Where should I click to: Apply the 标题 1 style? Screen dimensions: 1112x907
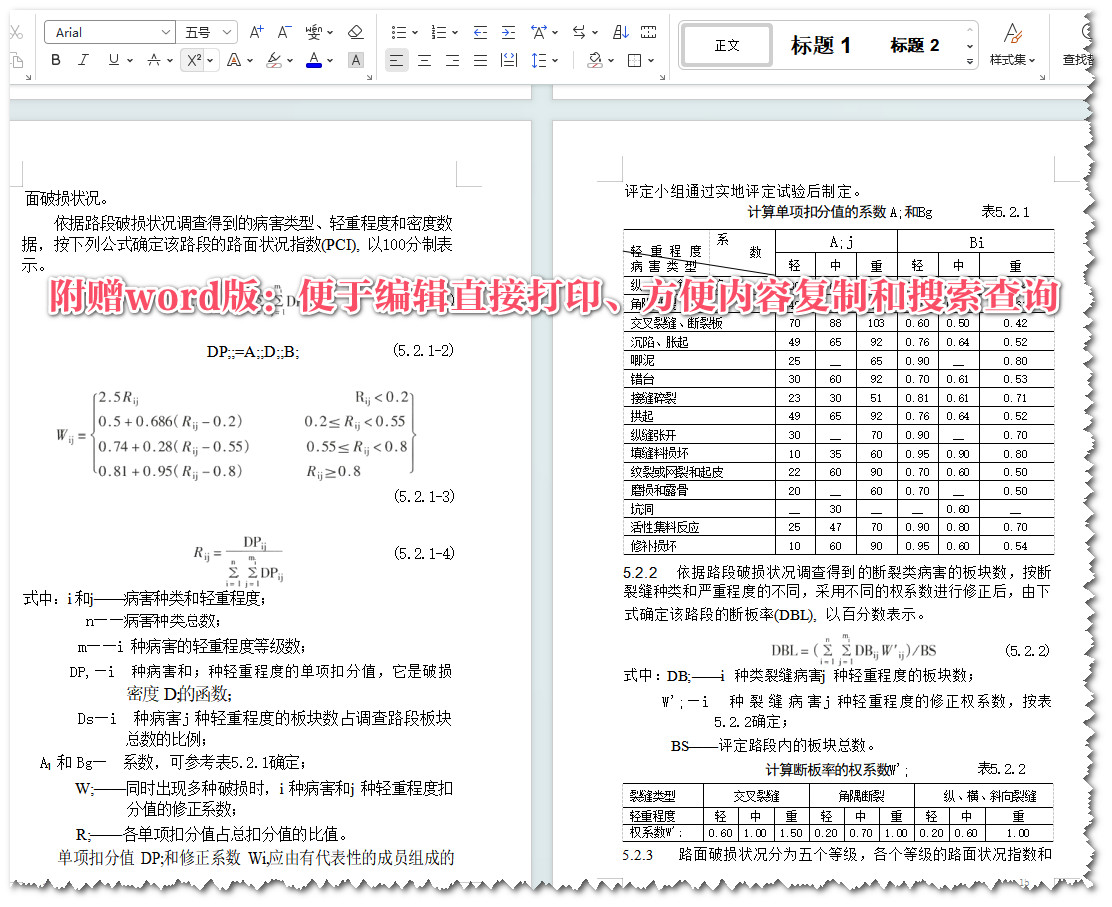(822, 44)
